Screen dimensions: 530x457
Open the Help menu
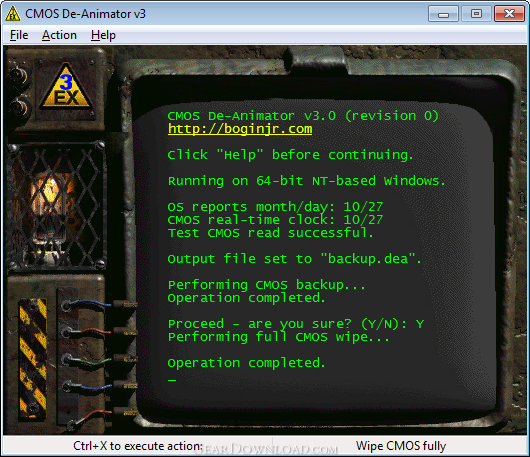coord(103,35)
